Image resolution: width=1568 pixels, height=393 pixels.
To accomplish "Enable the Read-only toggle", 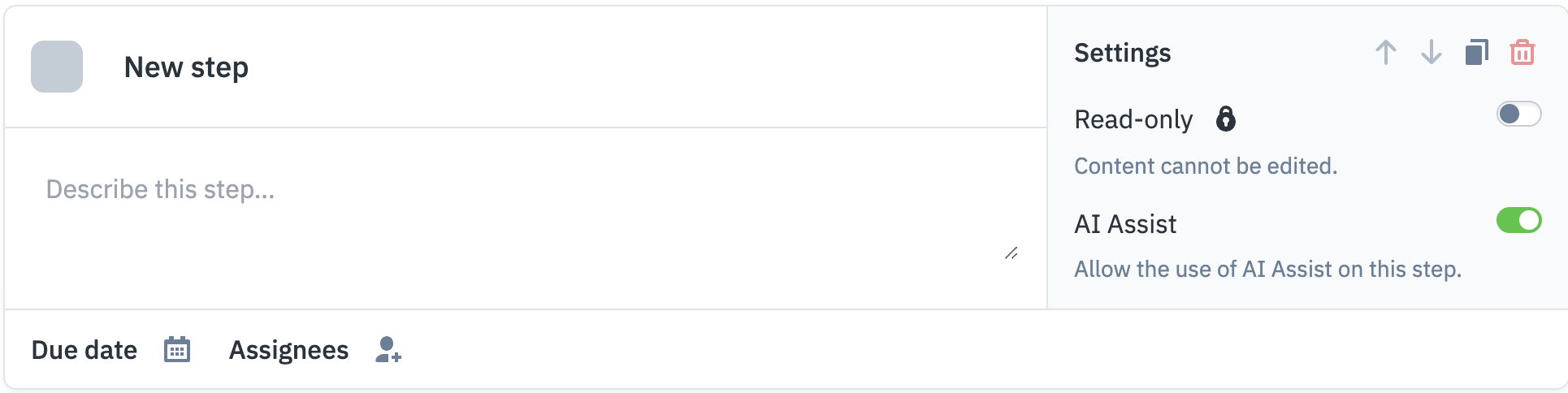I will tap(1518, 114).
